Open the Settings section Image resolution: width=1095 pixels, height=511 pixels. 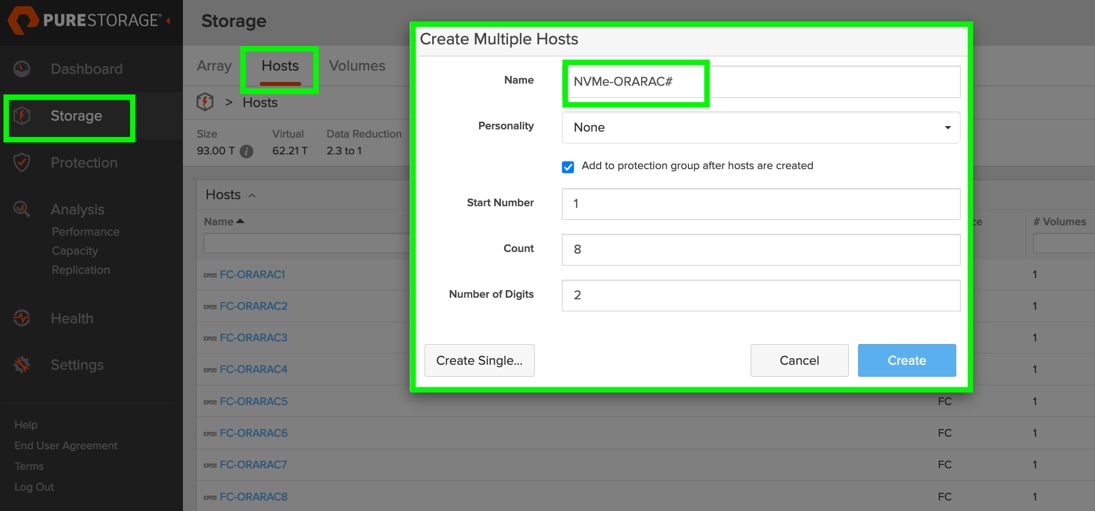coord(77,365)
